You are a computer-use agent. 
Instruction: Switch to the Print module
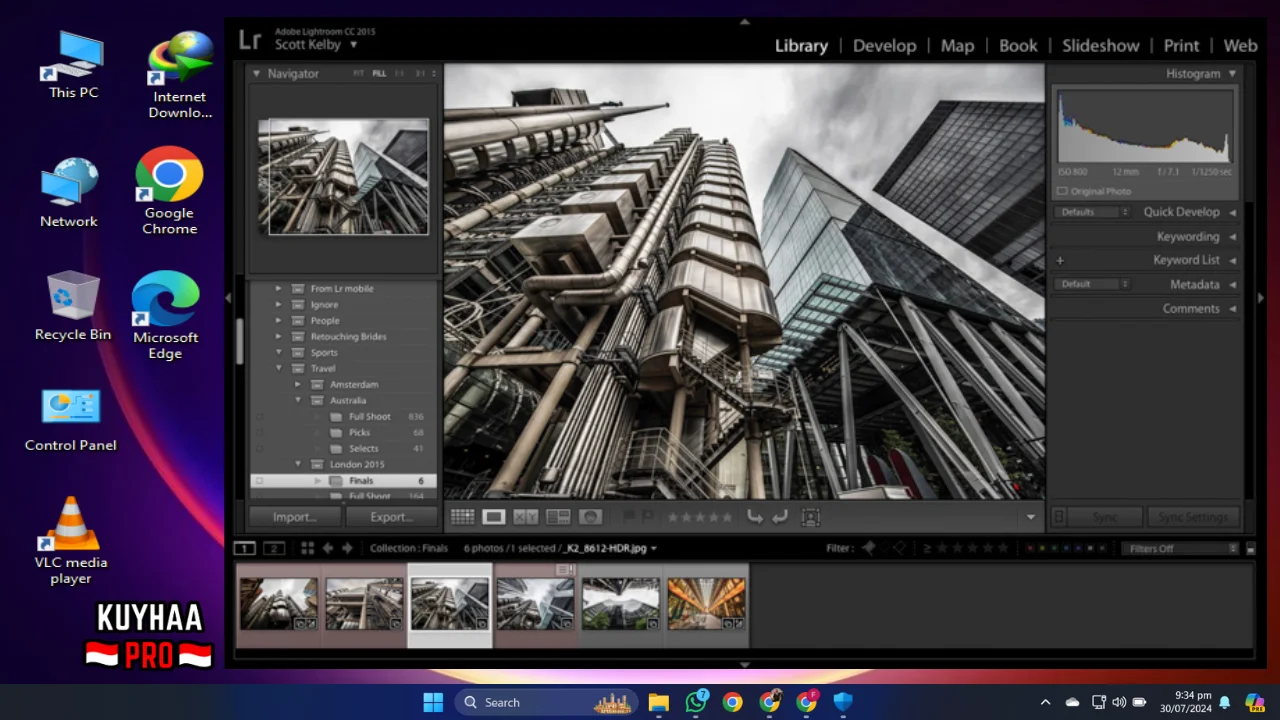(x=1181, y=46)
